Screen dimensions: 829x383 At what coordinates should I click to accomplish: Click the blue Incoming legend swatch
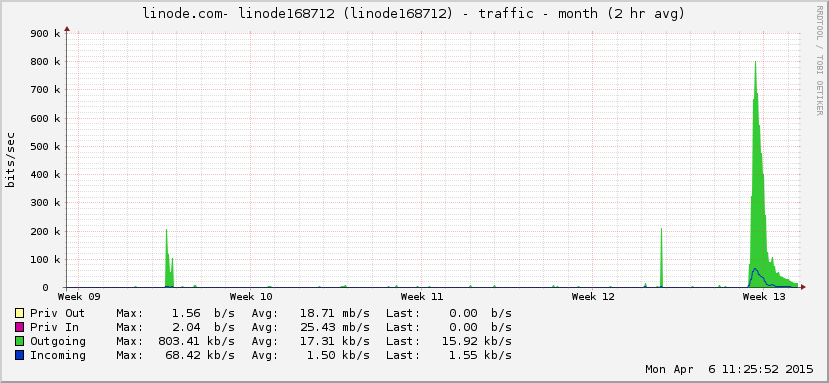coord(20,355)
